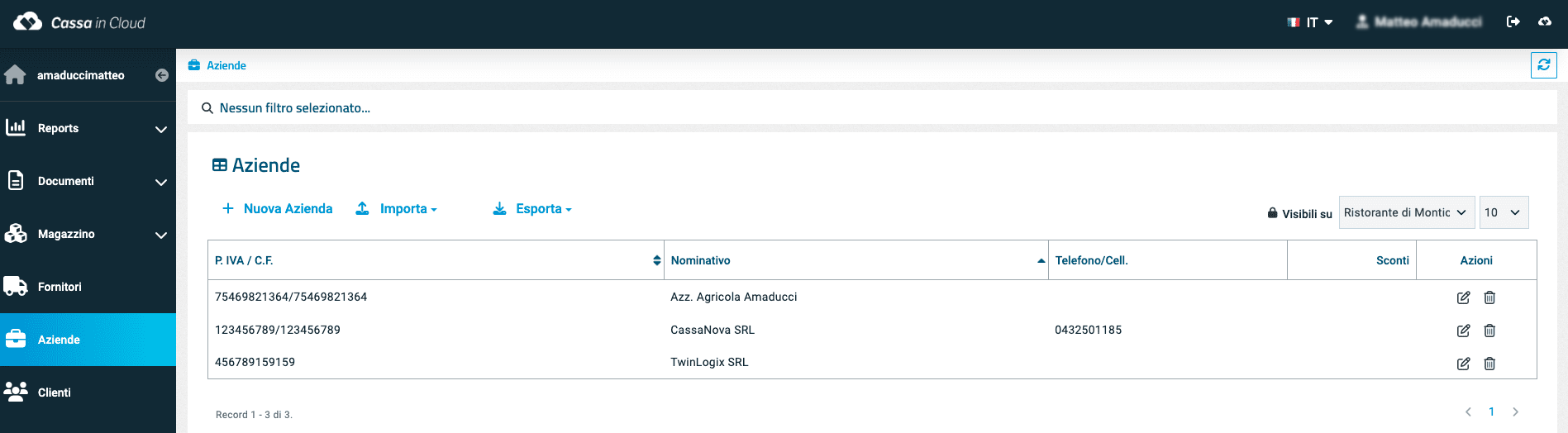Click the logout icon

click(x=1513, y=21)
